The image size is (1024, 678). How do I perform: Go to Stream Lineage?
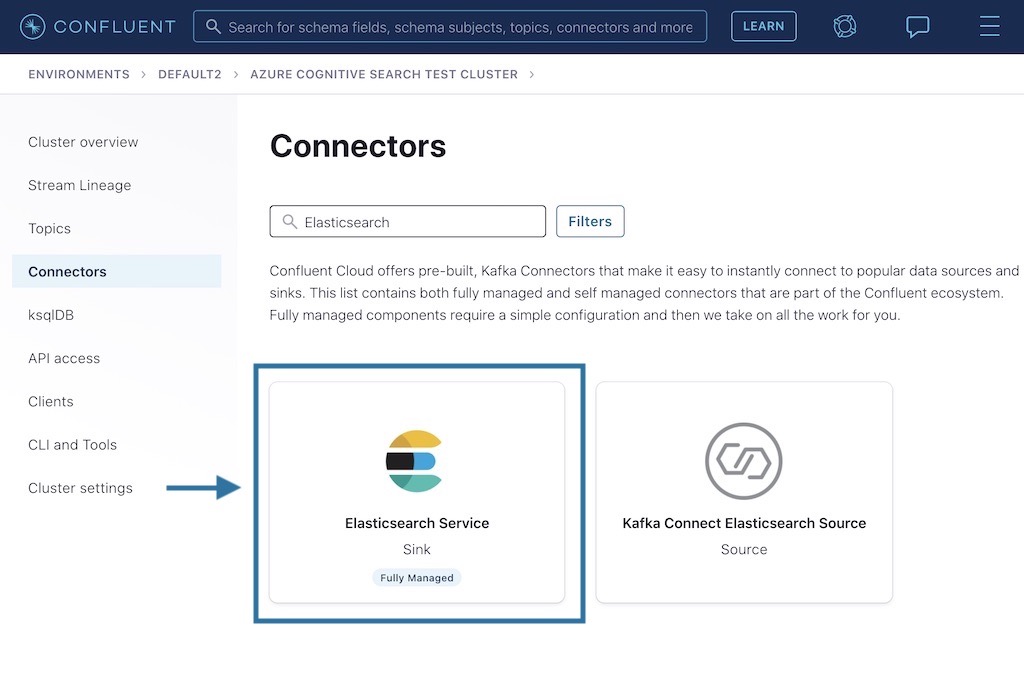coord(79,185)
